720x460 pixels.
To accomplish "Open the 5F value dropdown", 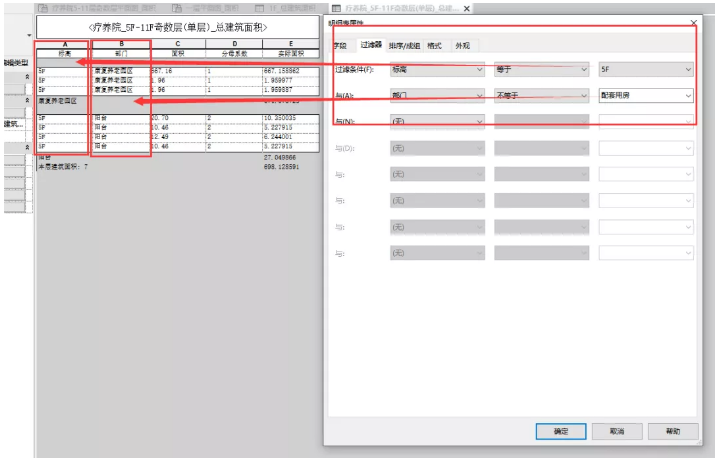I will pos(646,69).
